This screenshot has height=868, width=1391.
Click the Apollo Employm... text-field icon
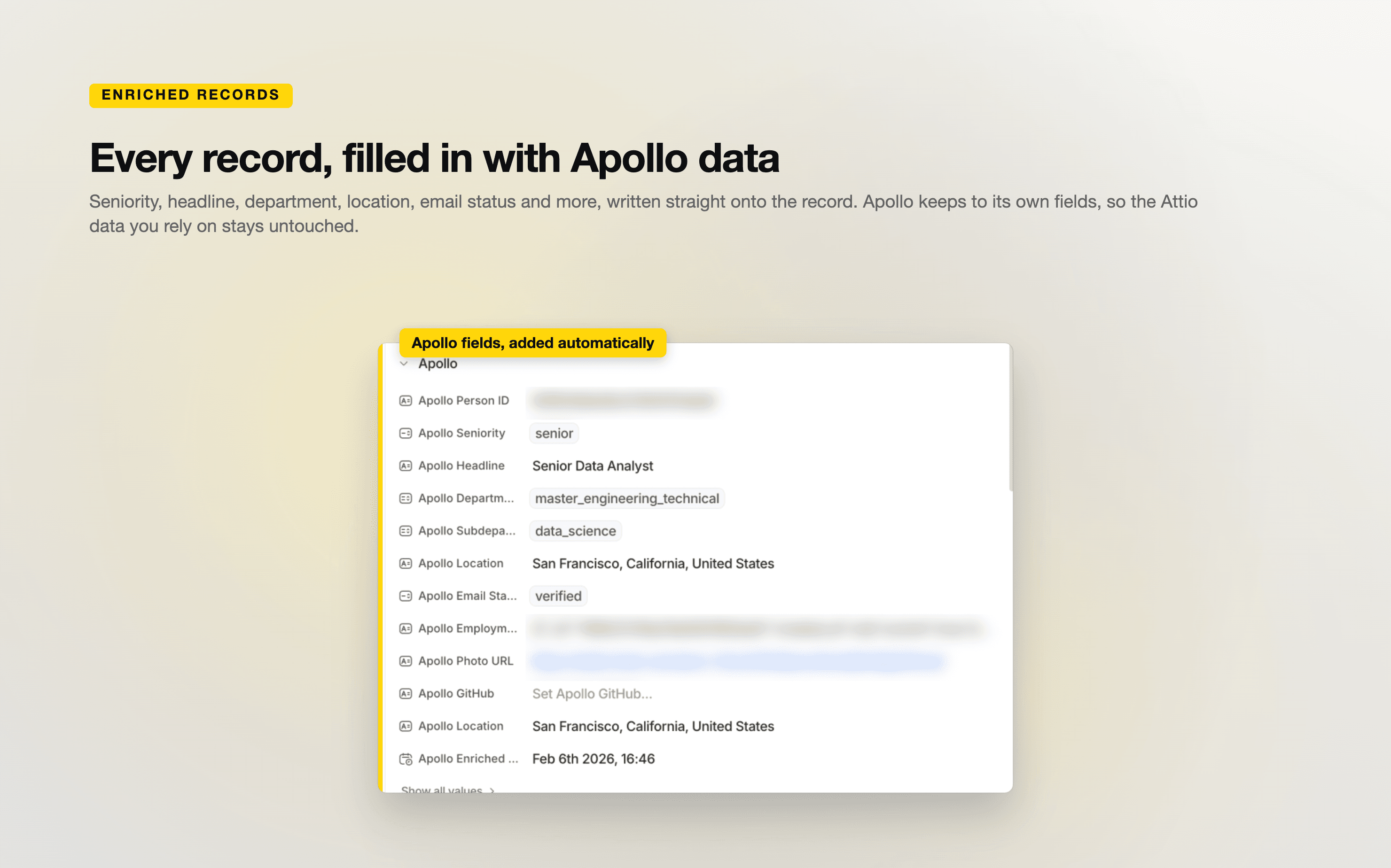tap(406, 628)
